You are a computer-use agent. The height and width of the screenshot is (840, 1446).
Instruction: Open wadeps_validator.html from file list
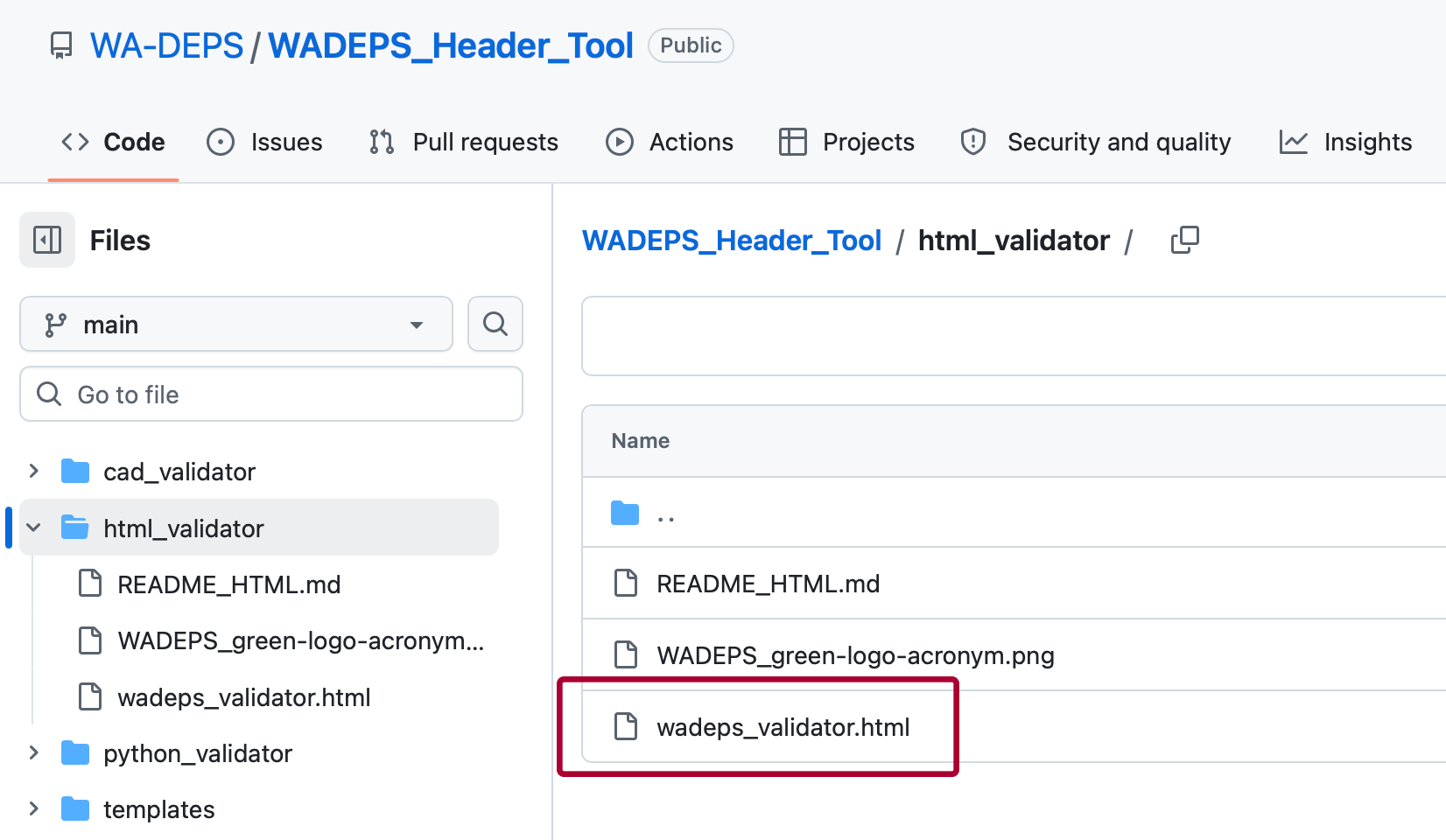pyautogui.click(x=783, y=726)
